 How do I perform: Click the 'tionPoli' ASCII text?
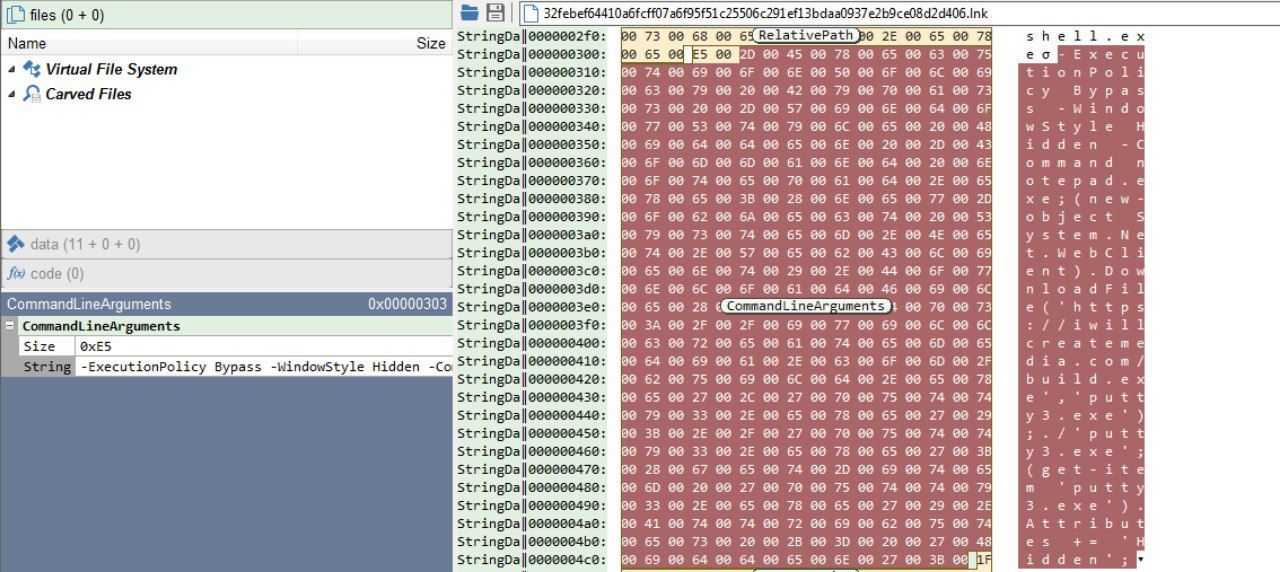[1084, 72]
